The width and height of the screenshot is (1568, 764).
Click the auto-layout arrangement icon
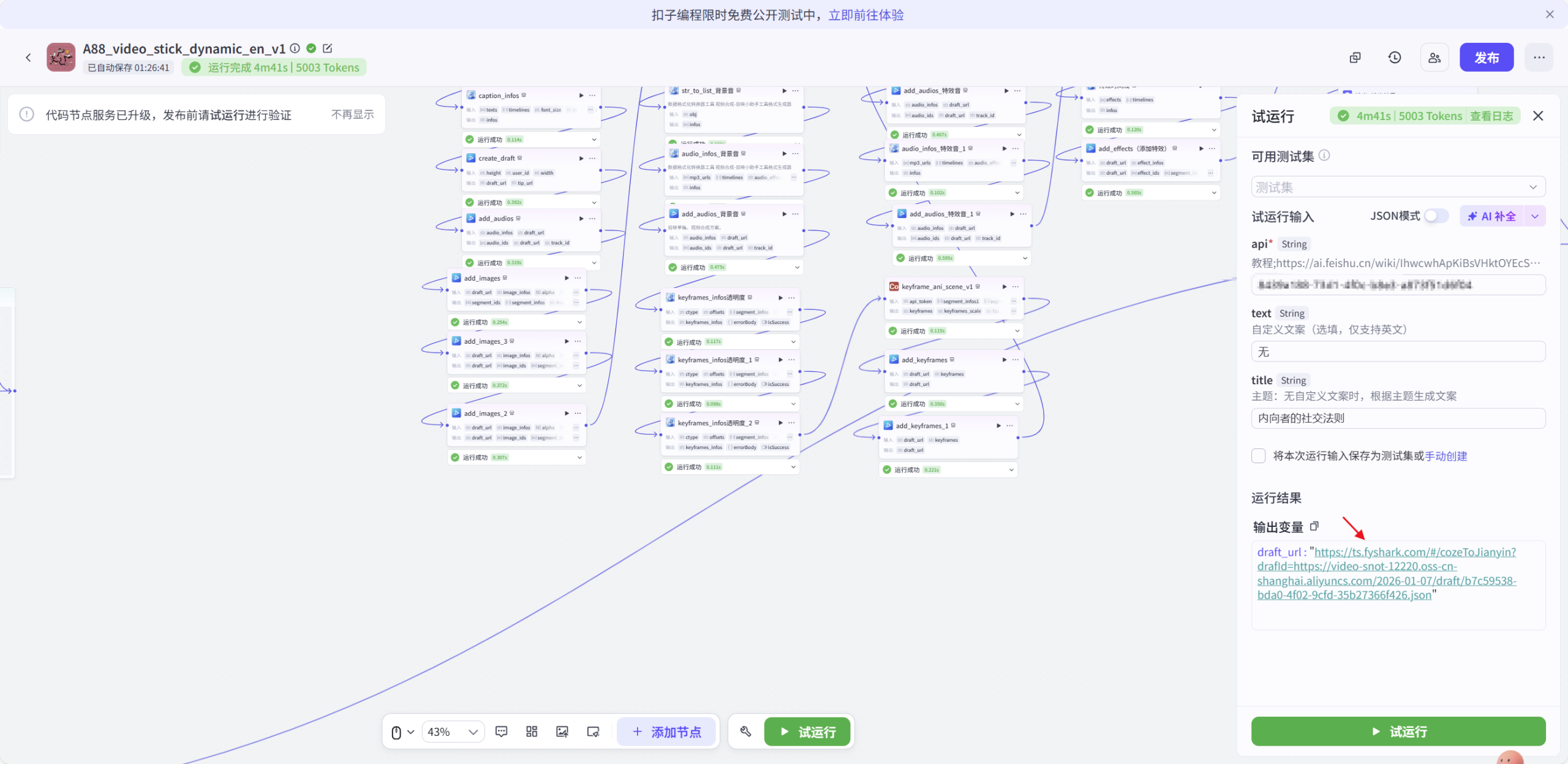coord(530,732)
